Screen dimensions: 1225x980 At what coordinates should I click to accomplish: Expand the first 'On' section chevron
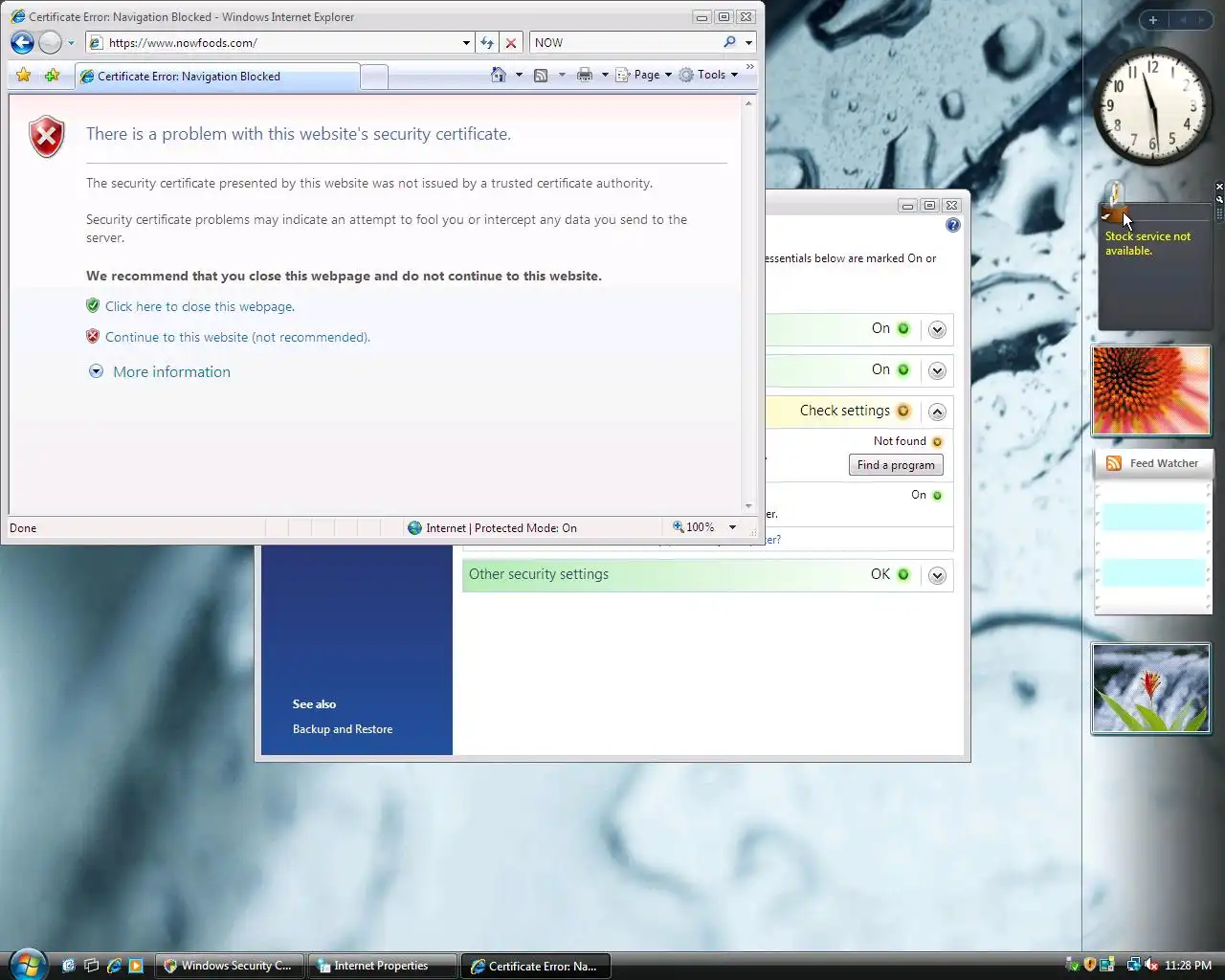click(x=937, y=329)
